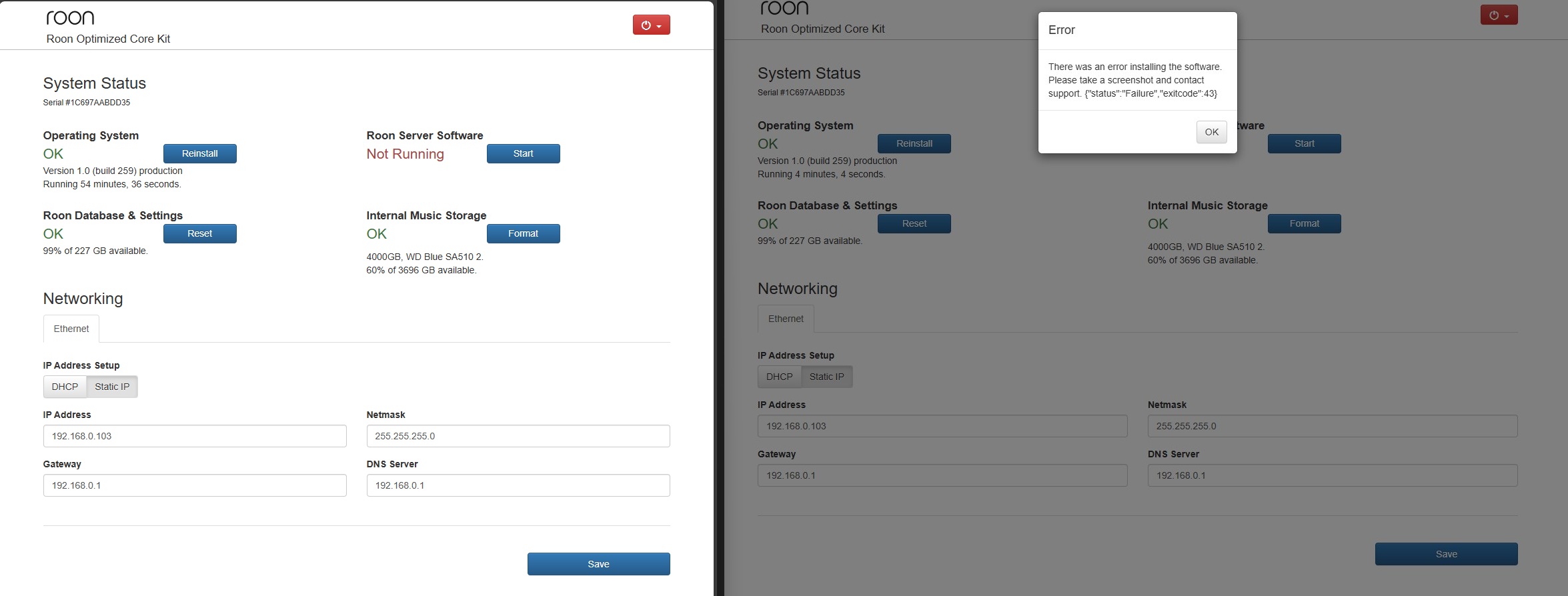1568x596 pixels.
Task: Click Save button in left window
Action: 599,564
